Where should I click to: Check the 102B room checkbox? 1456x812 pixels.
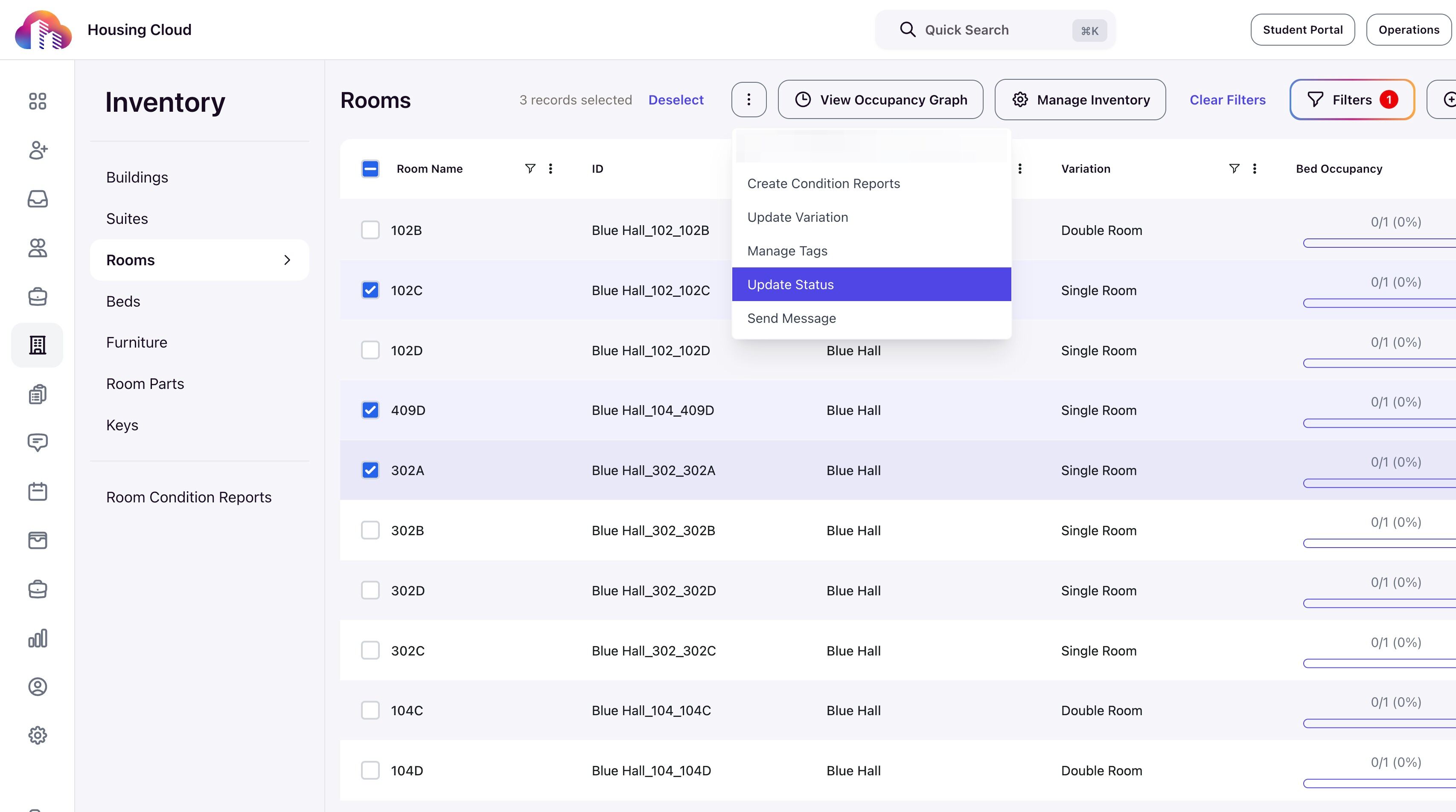pos(370,230)
